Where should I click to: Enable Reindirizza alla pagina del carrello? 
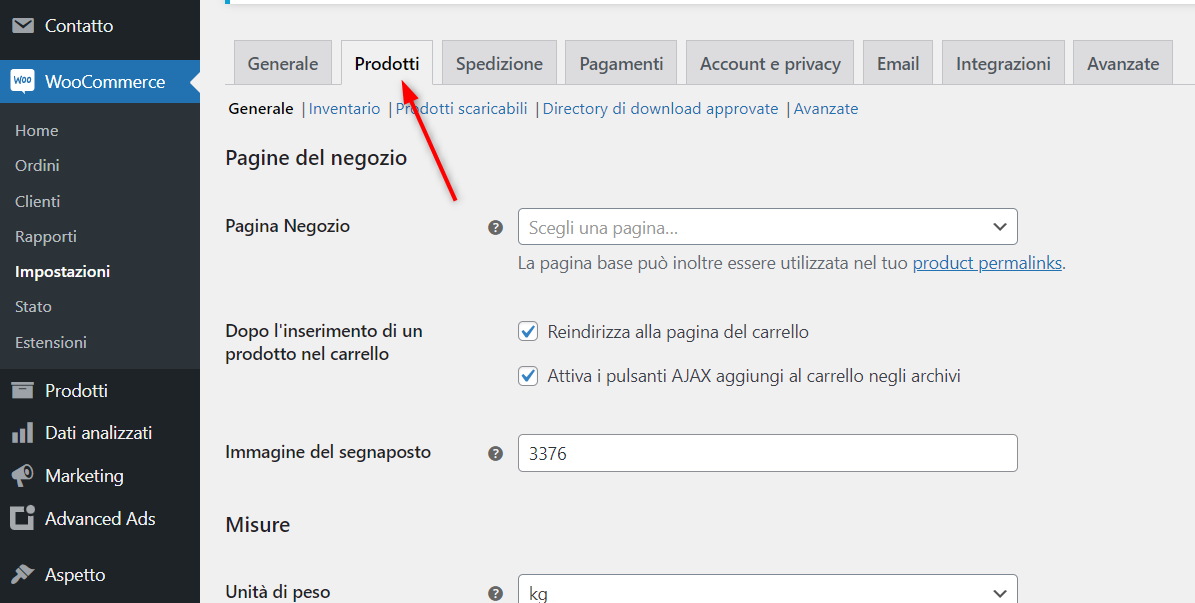point(527,331)
